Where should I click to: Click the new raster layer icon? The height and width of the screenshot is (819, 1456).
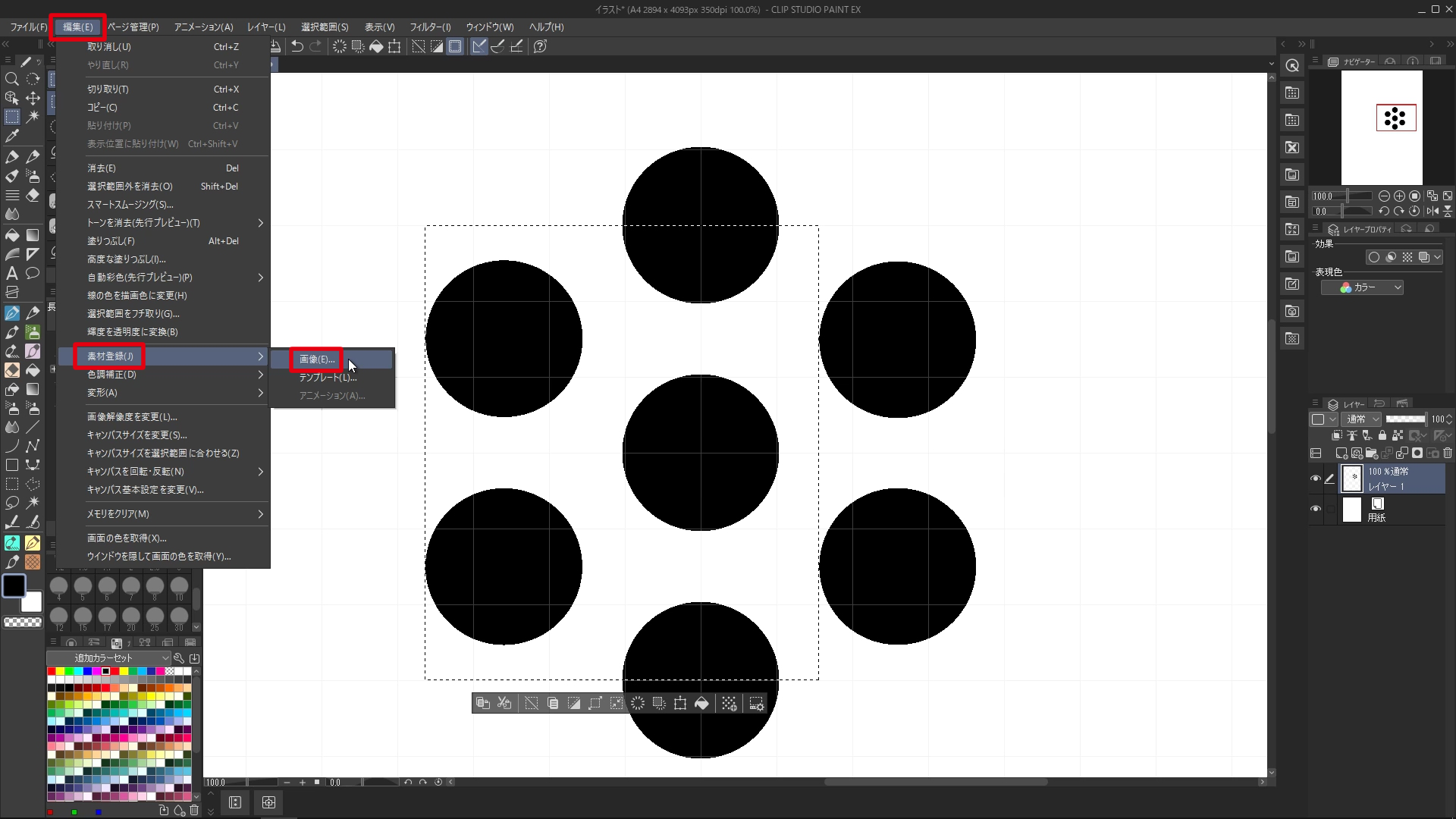pos(1341,453)
